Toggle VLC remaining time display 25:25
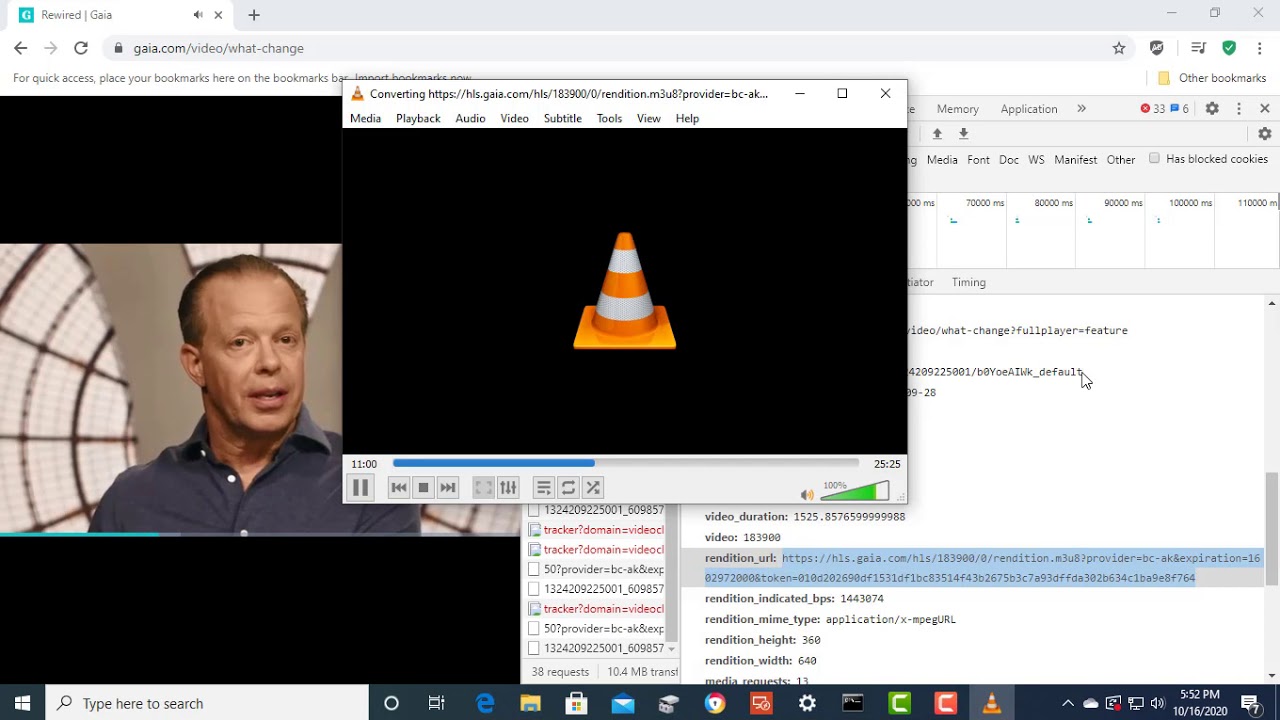 point(887,464)
